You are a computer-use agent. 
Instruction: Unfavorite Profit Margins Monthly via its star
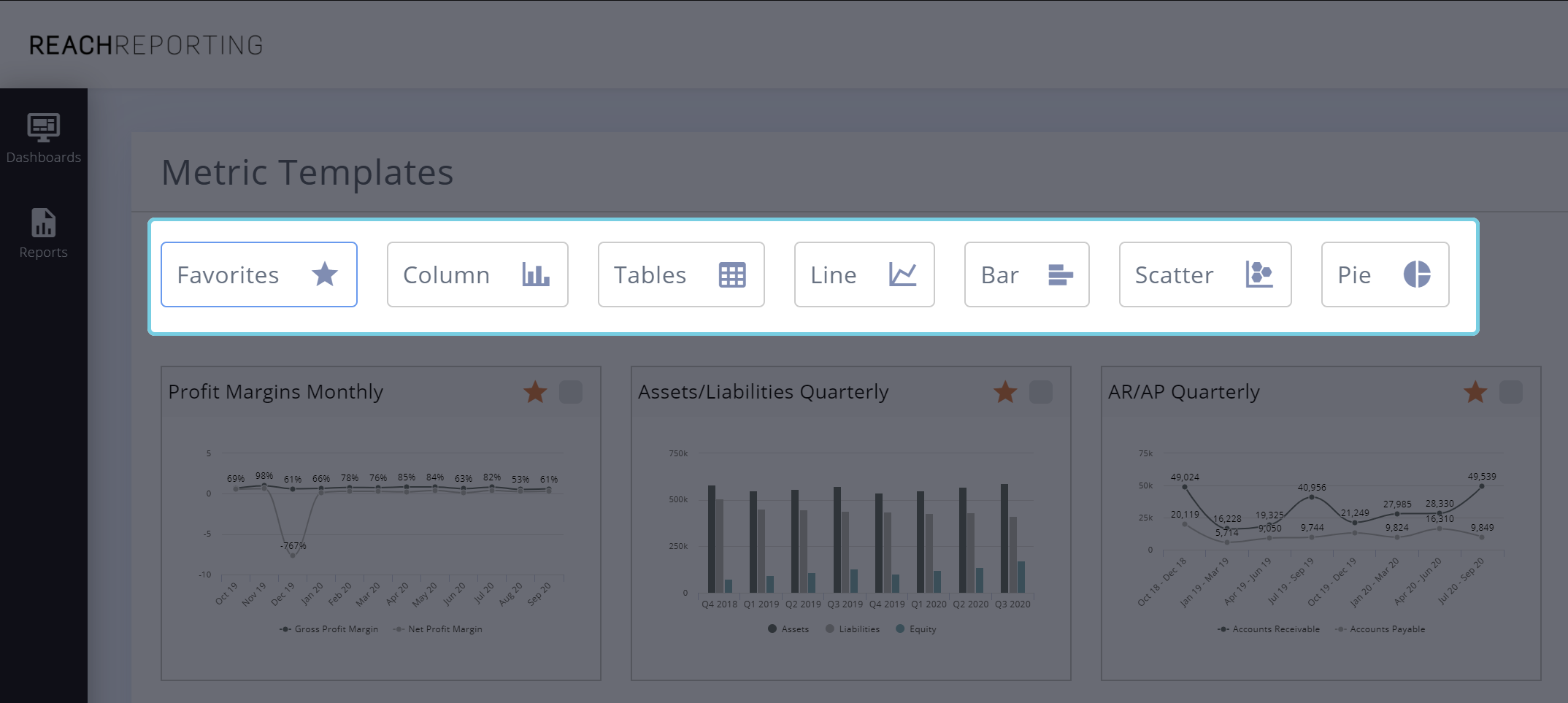point(534,392)
